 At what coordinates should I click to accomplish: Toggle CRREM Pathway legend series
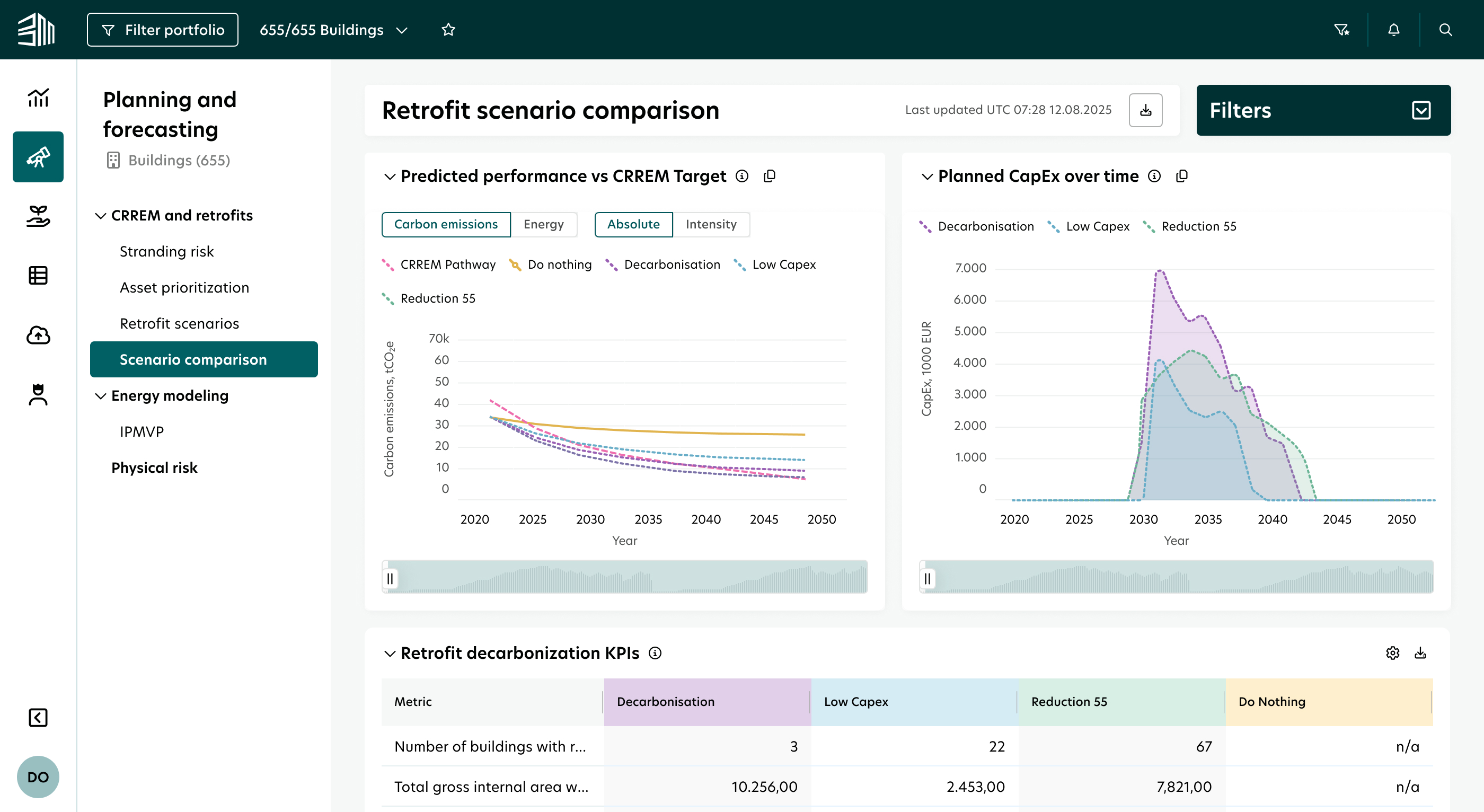pos(438,264)
